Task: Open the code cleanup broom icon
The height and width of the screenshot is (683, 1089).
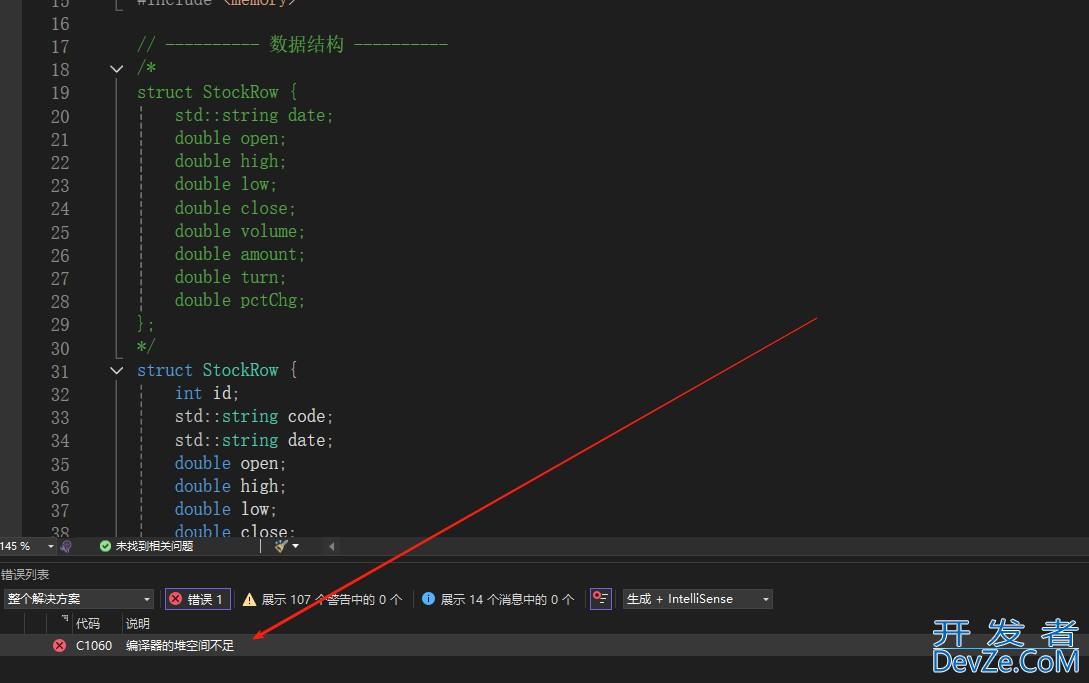Action: (281, 546)
